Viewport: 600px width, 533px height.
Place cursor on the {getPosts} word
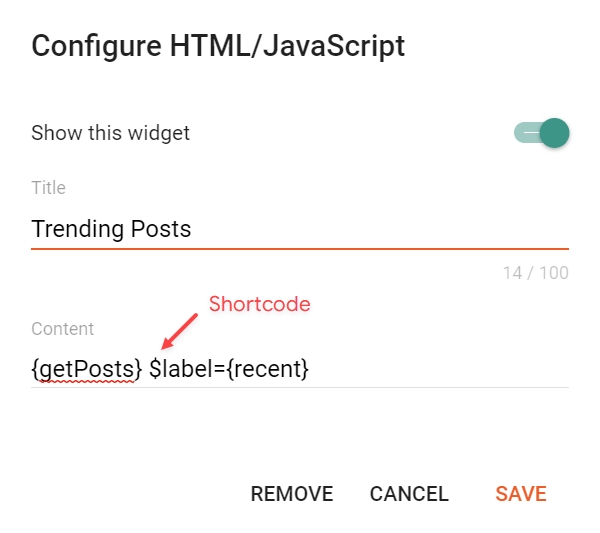[x=86, y=369]
